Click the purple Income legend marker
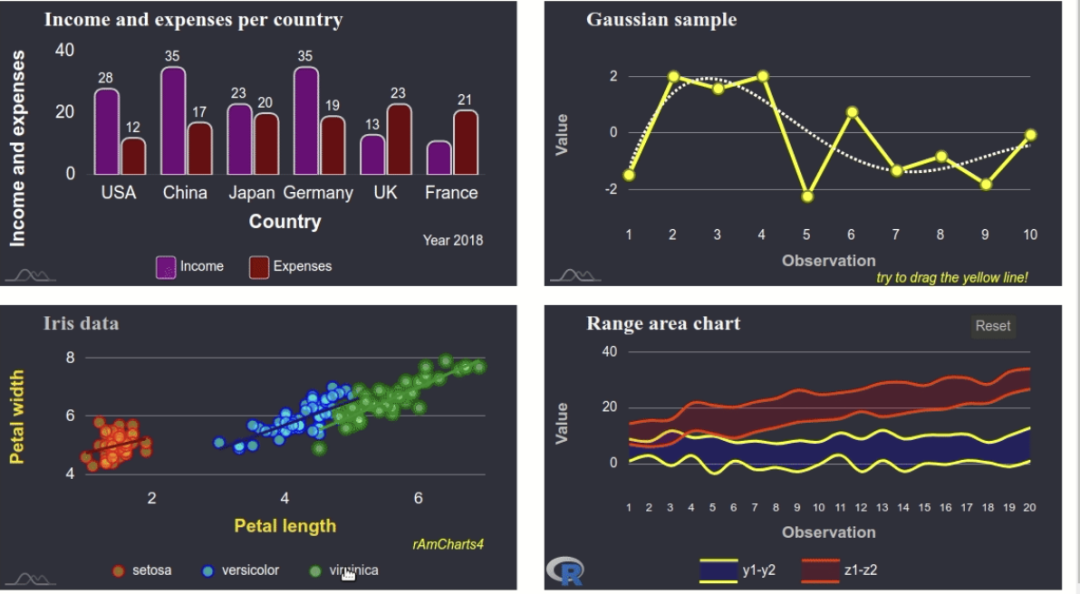Image resolution: width=1080 pixels, height=594 pixels. point(166,267)
